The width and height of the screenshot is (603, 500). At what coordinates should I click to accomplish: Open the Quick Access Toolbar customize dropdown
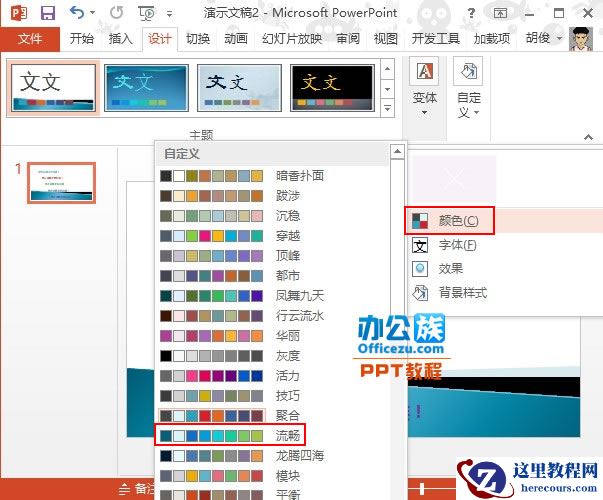tap(169, 14)
